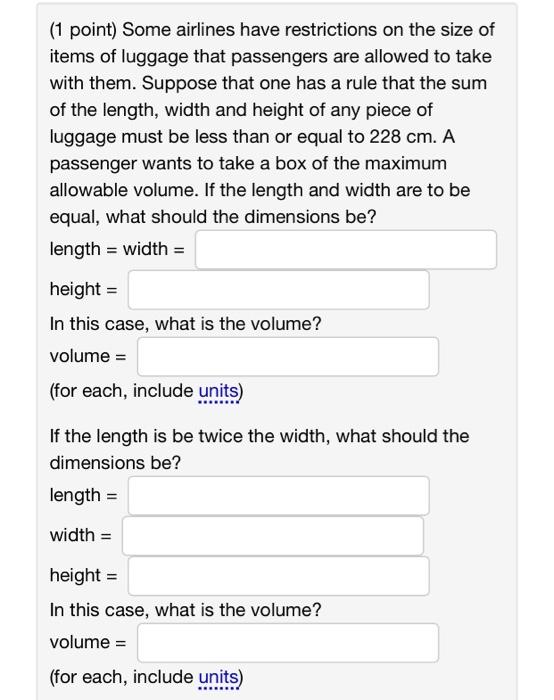Click the first 'height =' label
The image size is (554, 700).
tap(83, 289)
